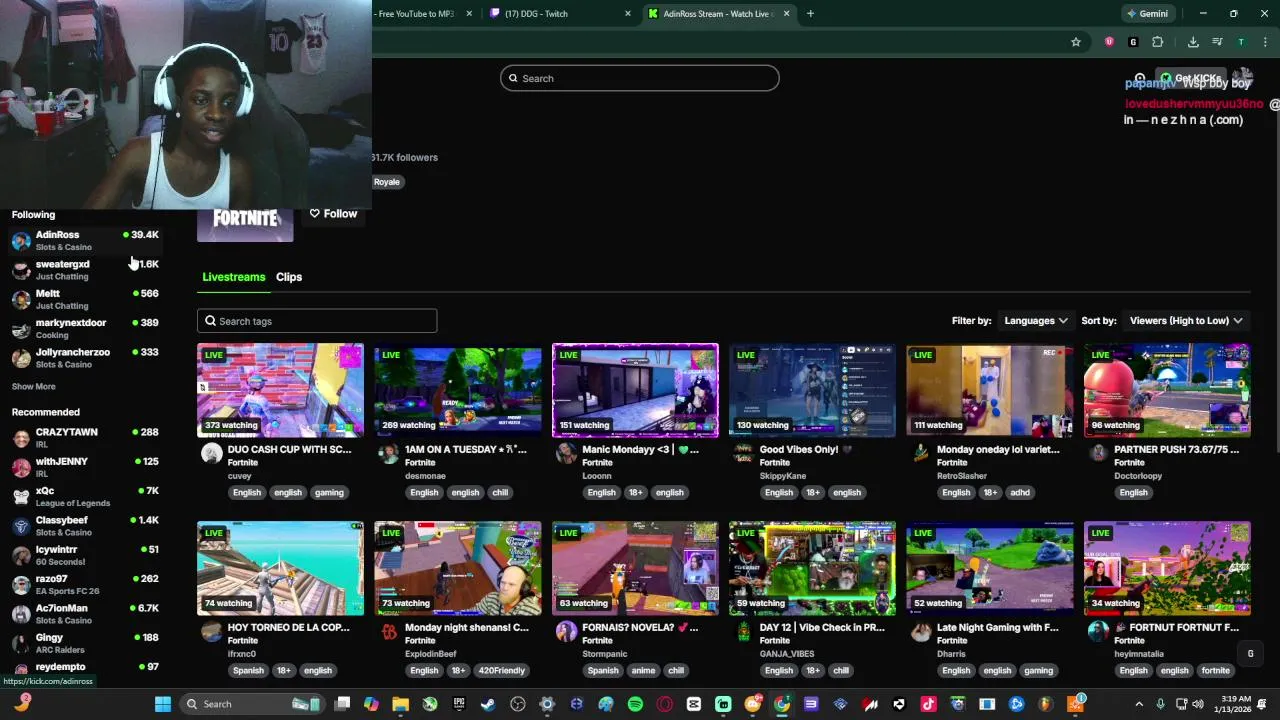Click the Search tags field
Viewport: 1280px width, 720px height.
[x=317, y=321]
